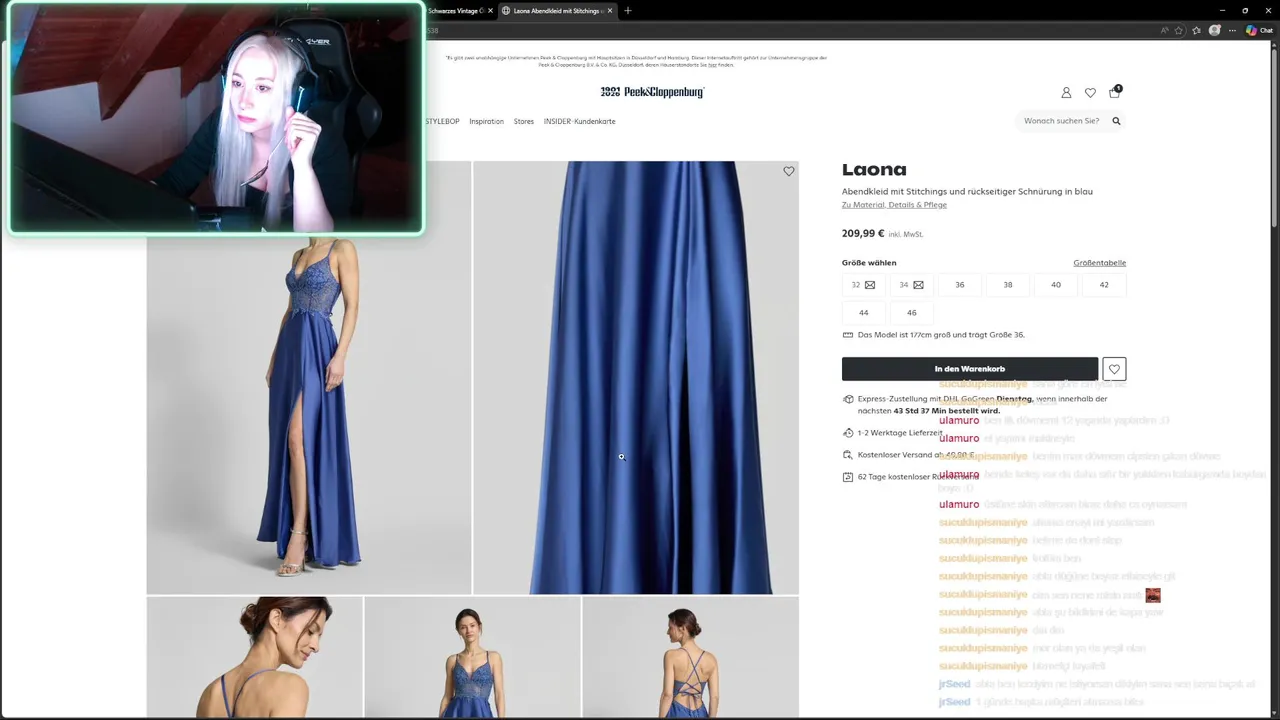Open the Inspiration menu item

point(486,121)
